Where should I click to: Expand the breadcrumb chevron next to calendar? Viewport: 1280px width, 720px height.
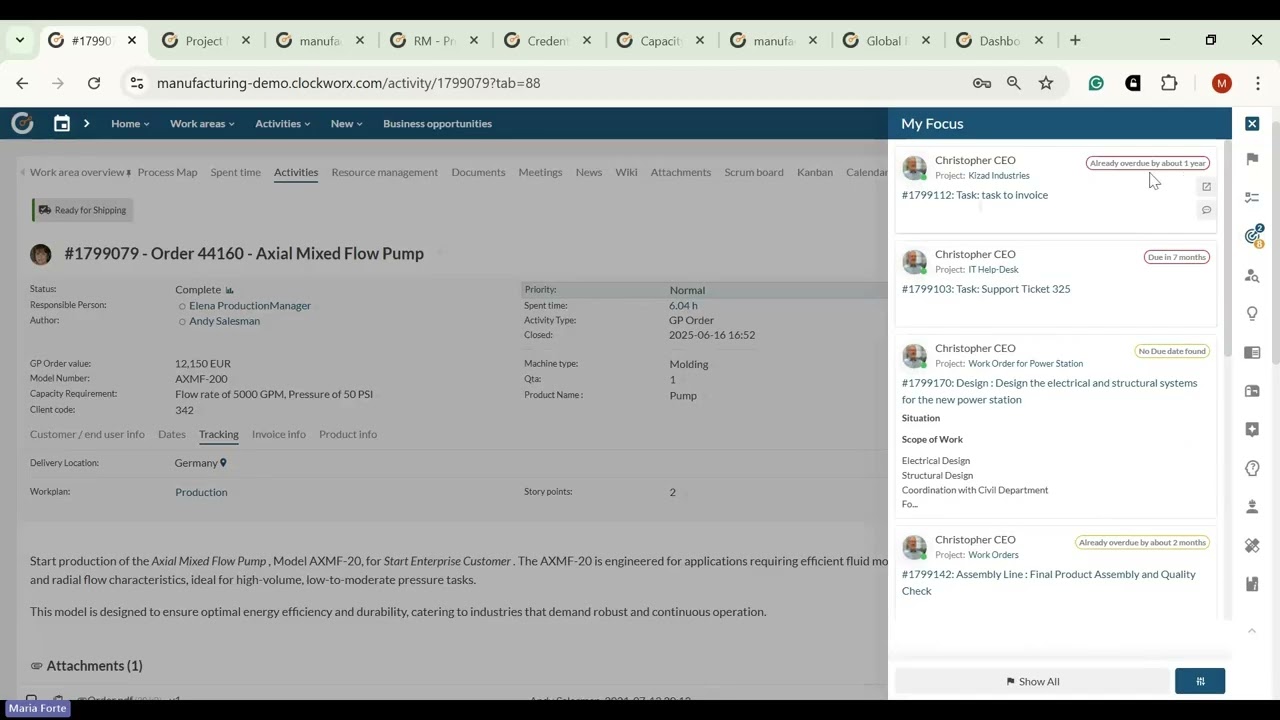pyautogui.click(x=87, y=123)
